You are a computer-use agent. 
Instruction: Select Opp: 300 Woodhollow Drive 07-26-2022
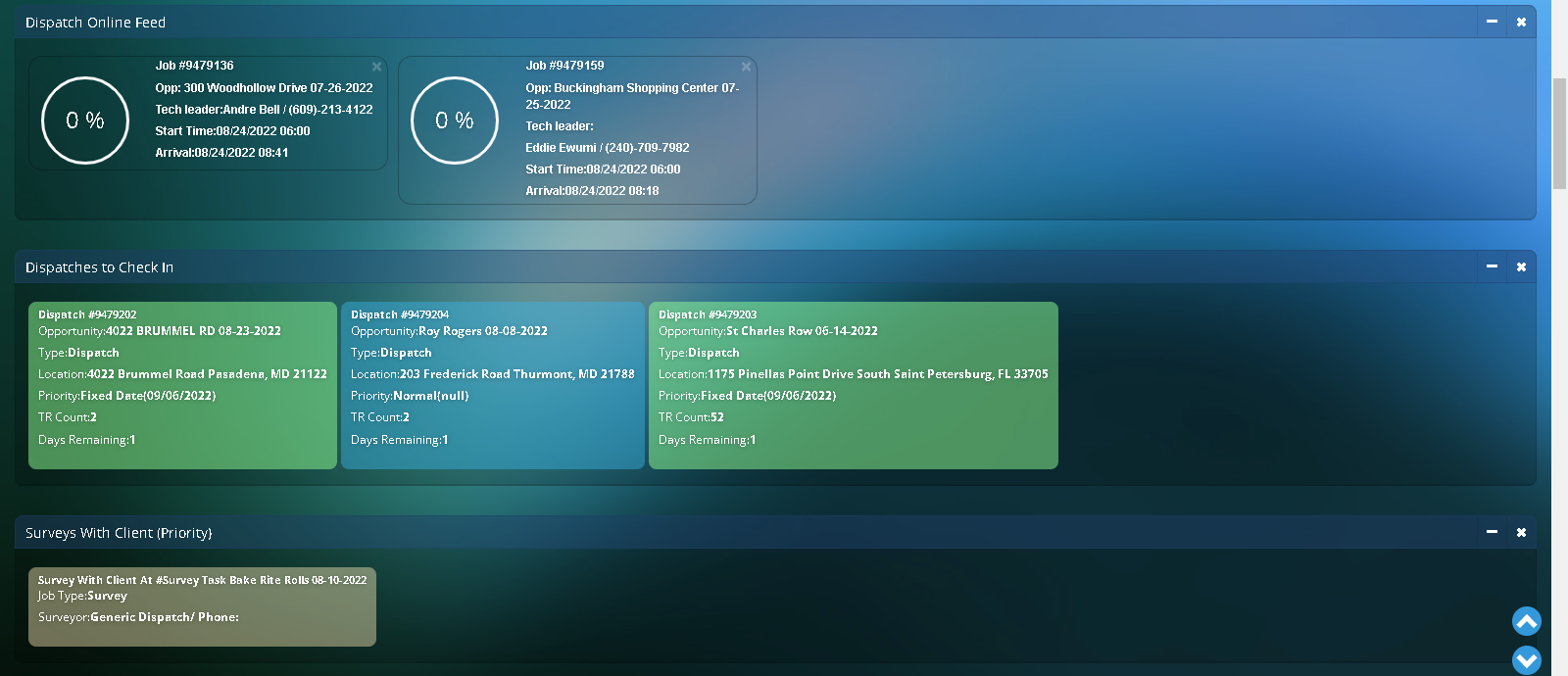[264, 88]
